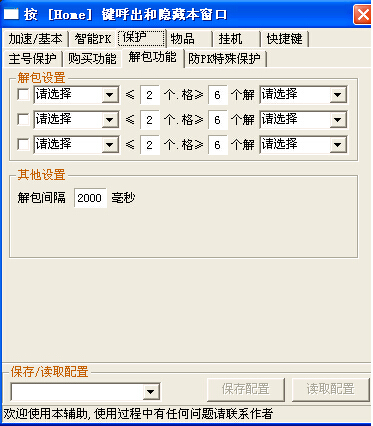This screenshot has height=426, width=373.
Task: Click the 保存配置 button
Action: click(246, 389)
